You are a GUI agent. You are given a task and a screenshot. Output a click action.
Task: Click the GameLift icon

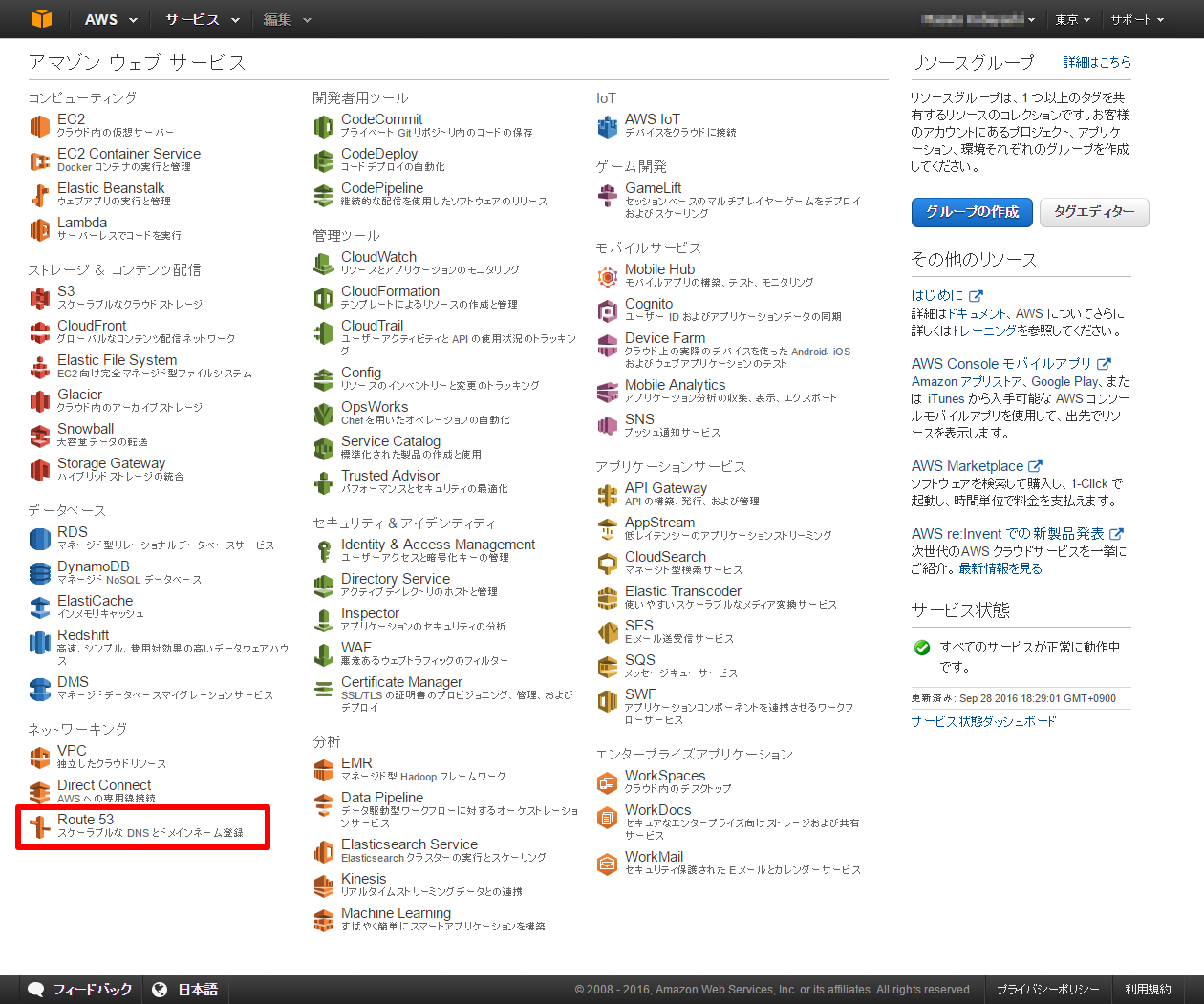click(x=608, y=195)
